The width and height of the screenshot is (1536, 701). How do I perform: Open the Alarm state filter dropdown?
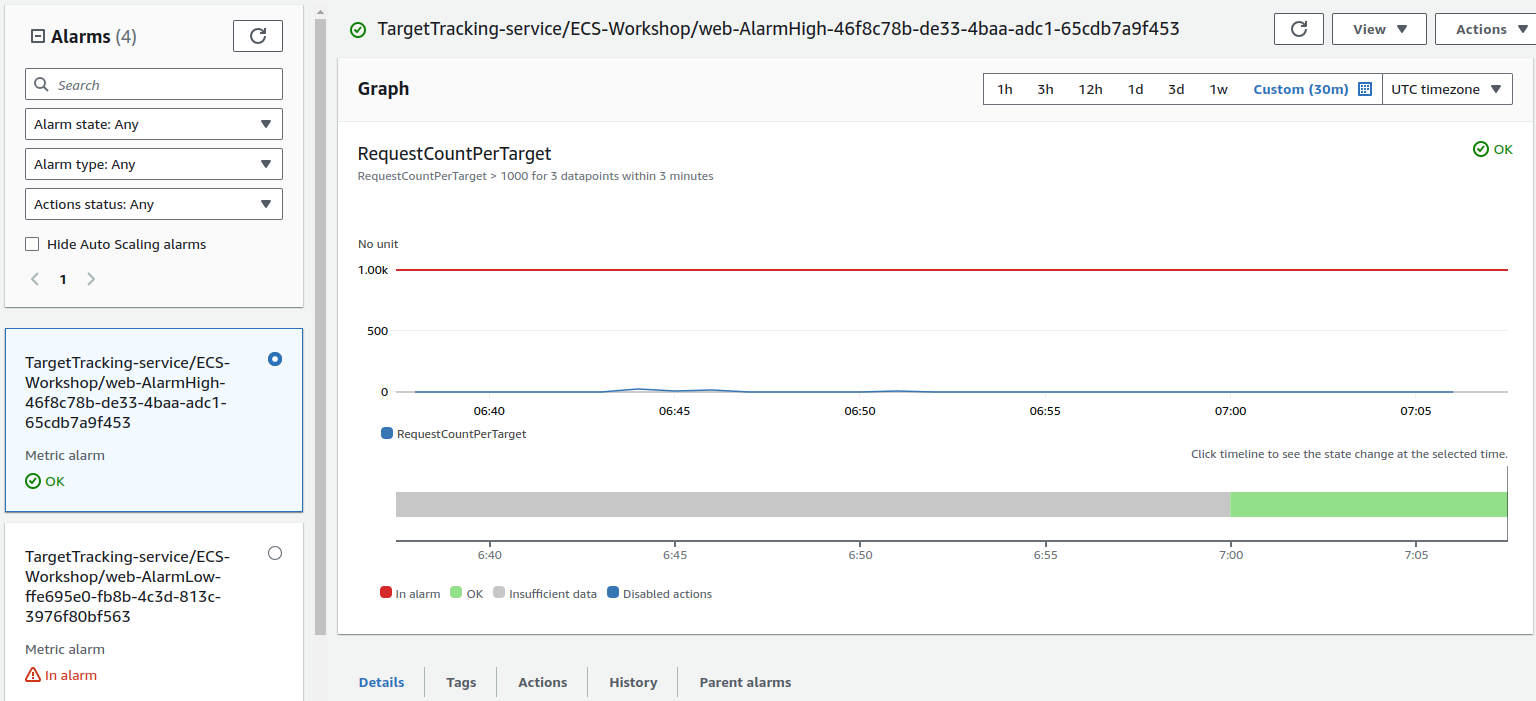(x=153, y=124)
